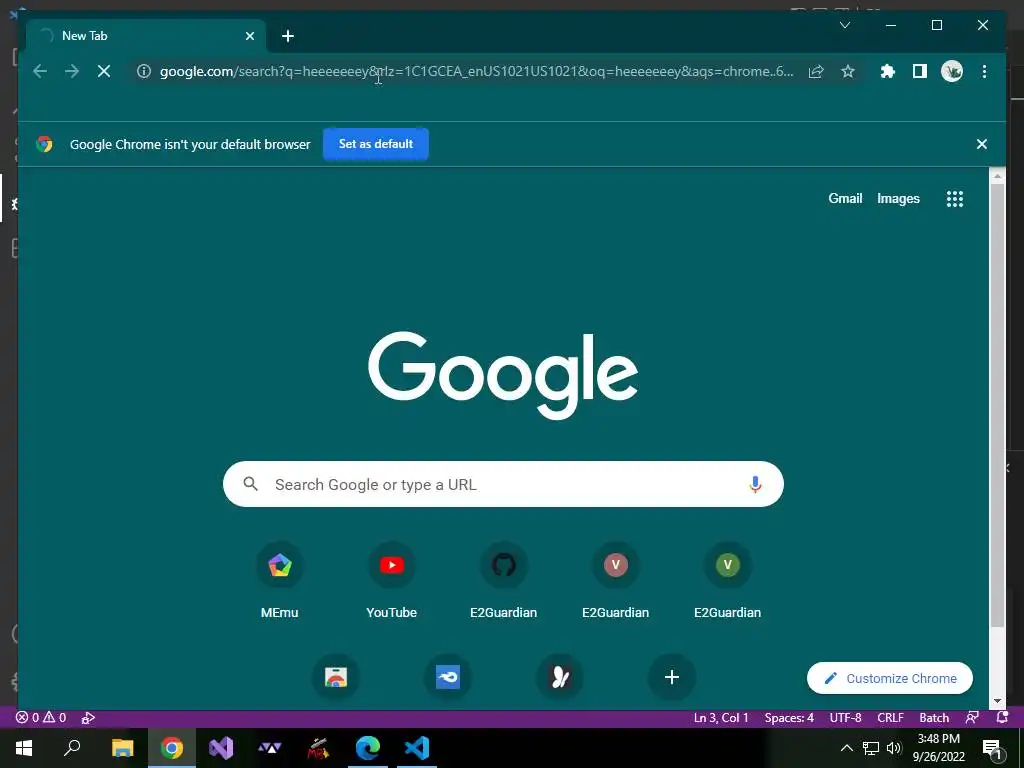Change line endings via CRLF
The width and height of the screenshot is (1024, 768).
[x=890, y=718]
